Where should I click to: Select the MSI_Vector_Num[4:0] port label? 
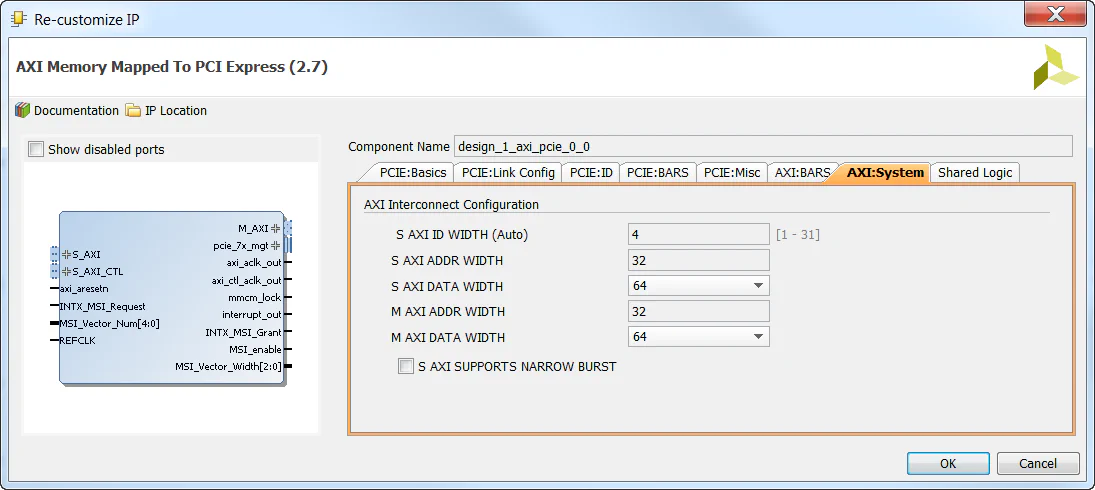click(110, 323)
